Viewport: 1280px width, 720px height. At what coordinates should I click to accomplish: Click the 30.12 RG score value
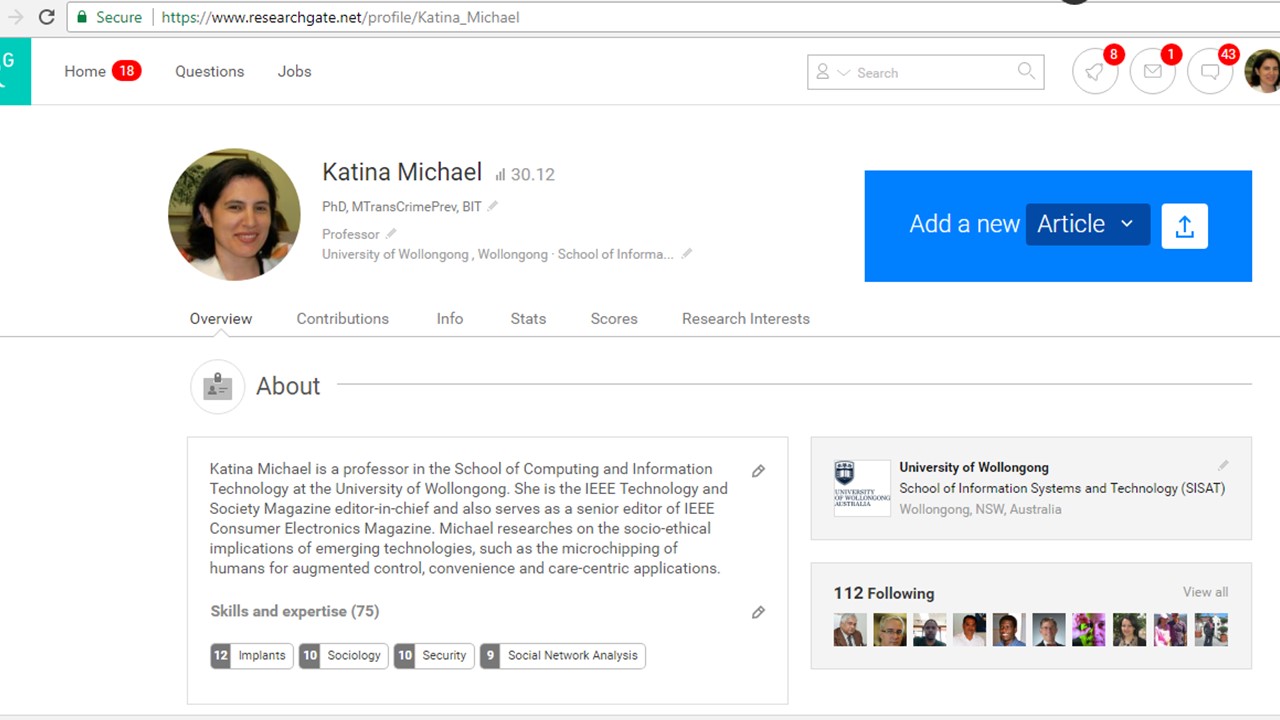[x=532, y=174]
